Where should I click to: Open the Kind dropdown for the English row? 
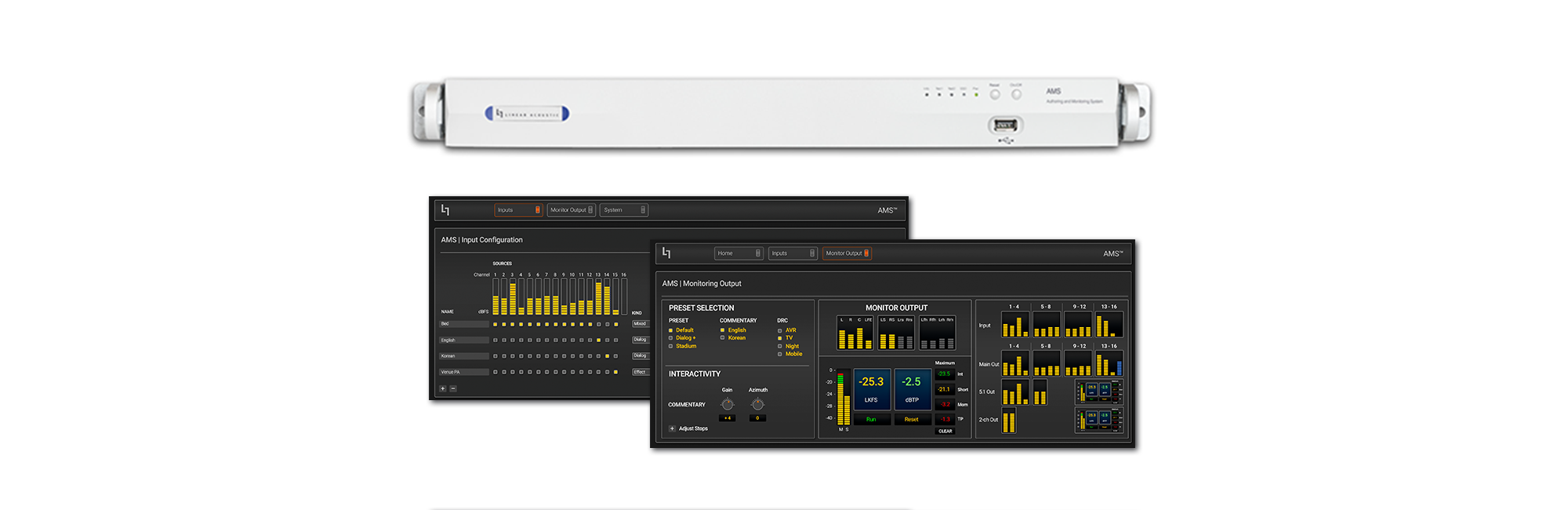tap(641, 340)
